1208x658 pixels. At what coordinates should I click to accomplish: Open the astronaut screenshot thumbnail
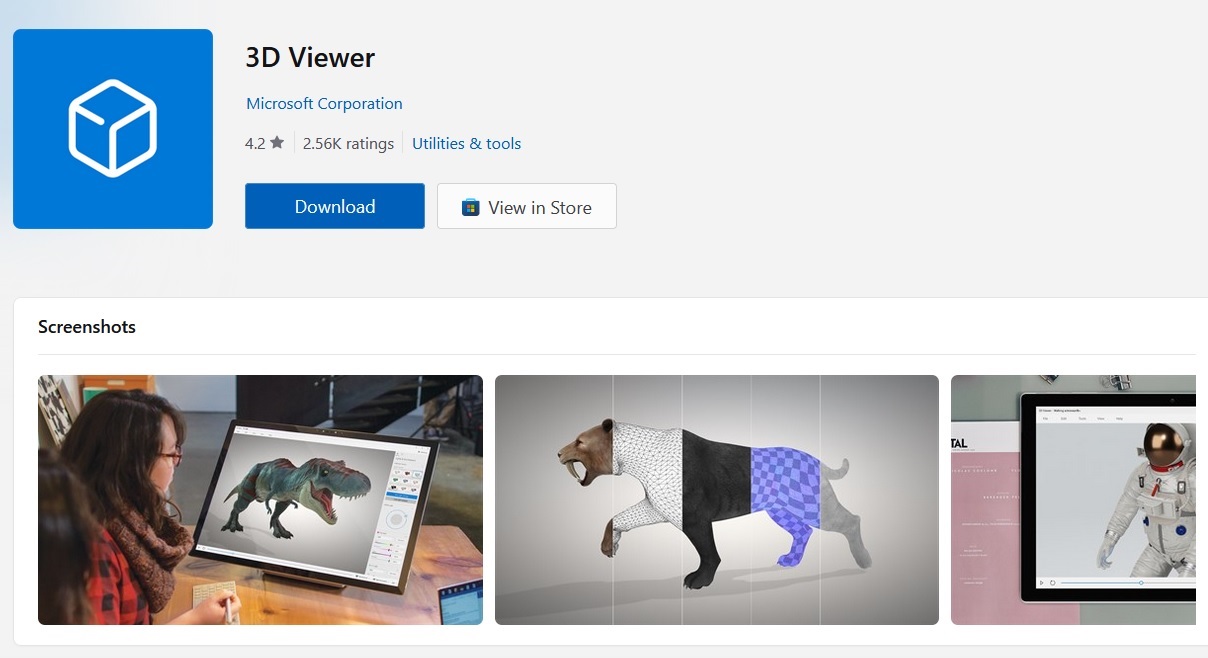point(1073,500)
